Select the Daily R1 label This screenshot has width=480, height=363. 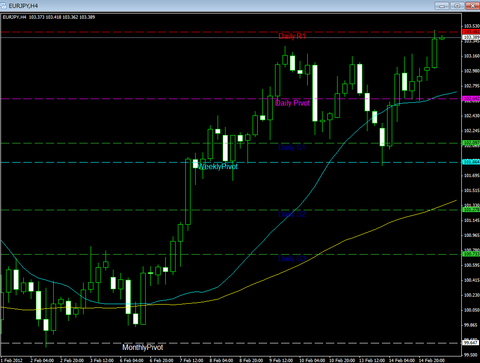click(x=292, y=36)
